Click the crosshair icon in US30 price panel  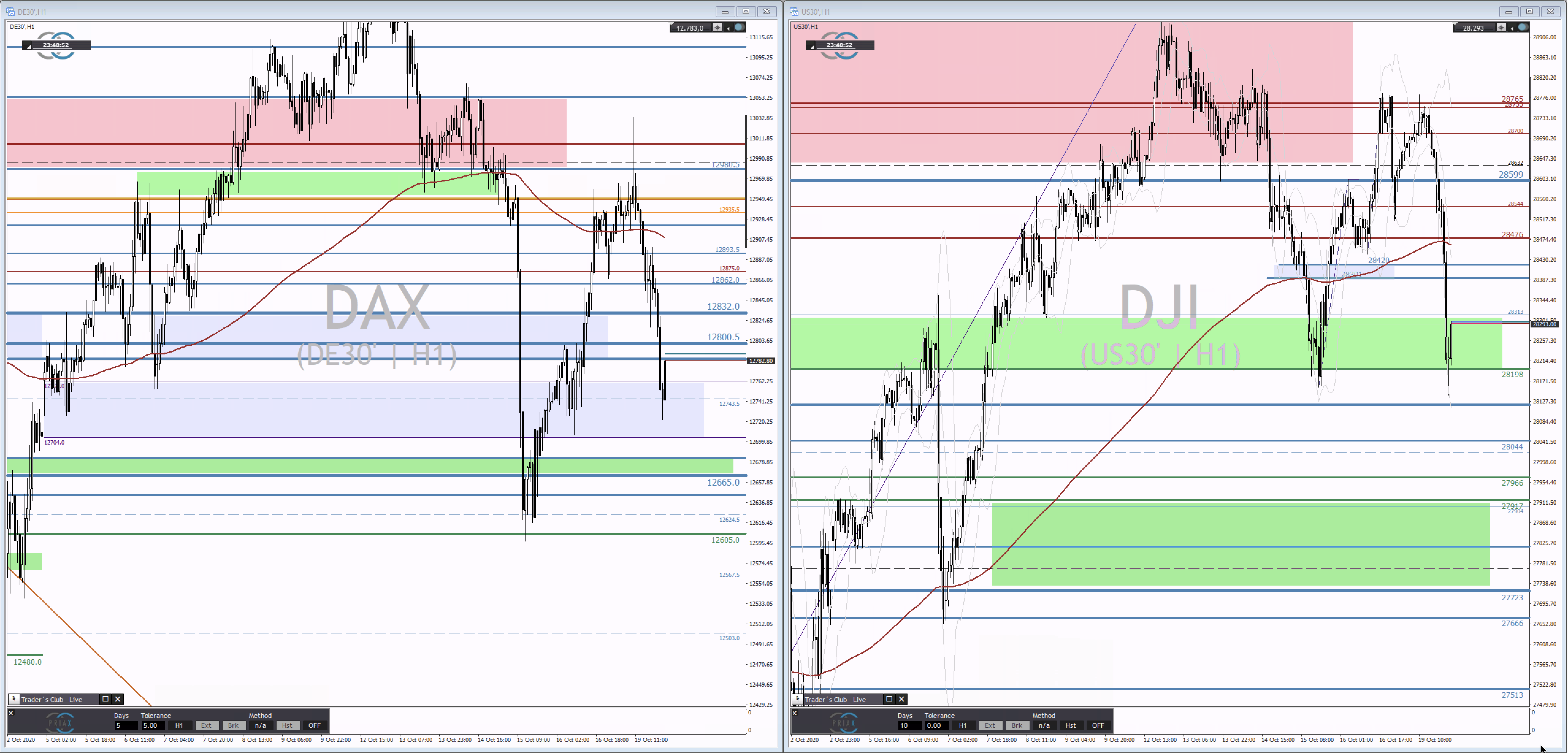click(1502, 27)
